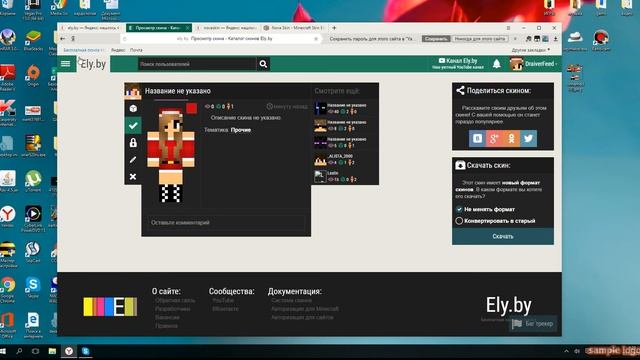Switch to the Nova Skin Minecraft tab
Viewport: 640px width, 360px height.
pos(294,28)
